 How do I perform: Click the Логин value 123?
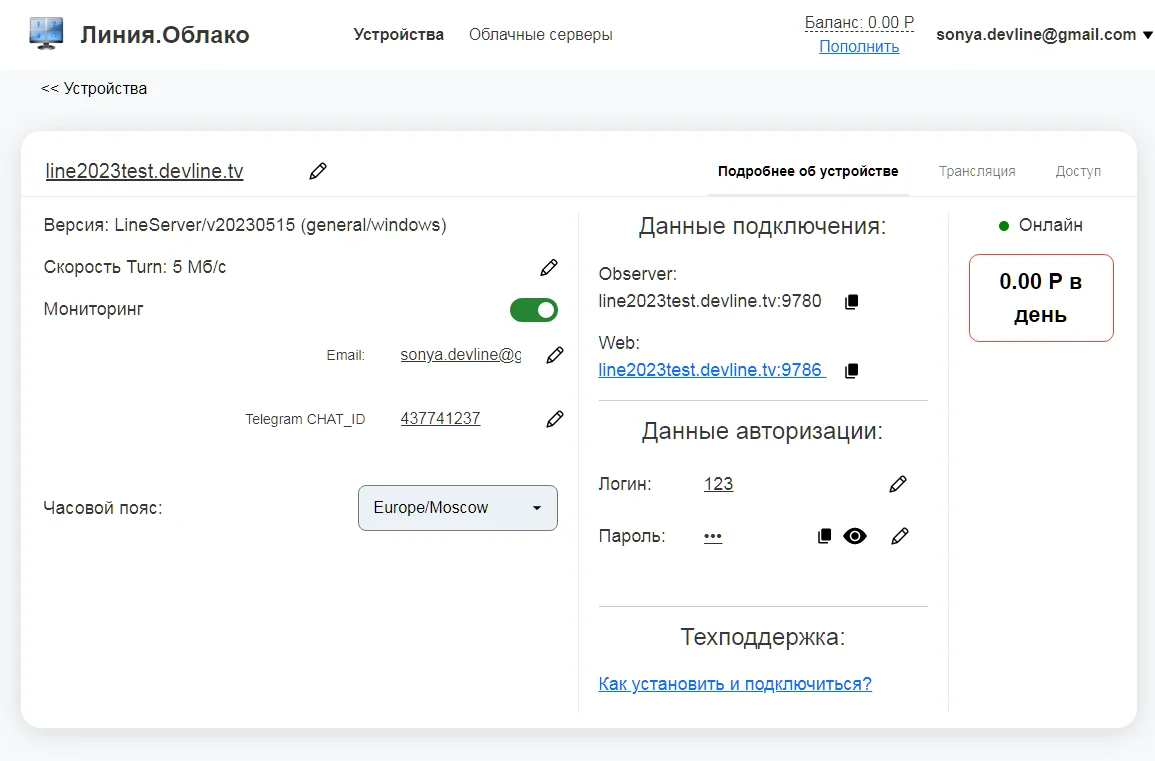point(718,484)
